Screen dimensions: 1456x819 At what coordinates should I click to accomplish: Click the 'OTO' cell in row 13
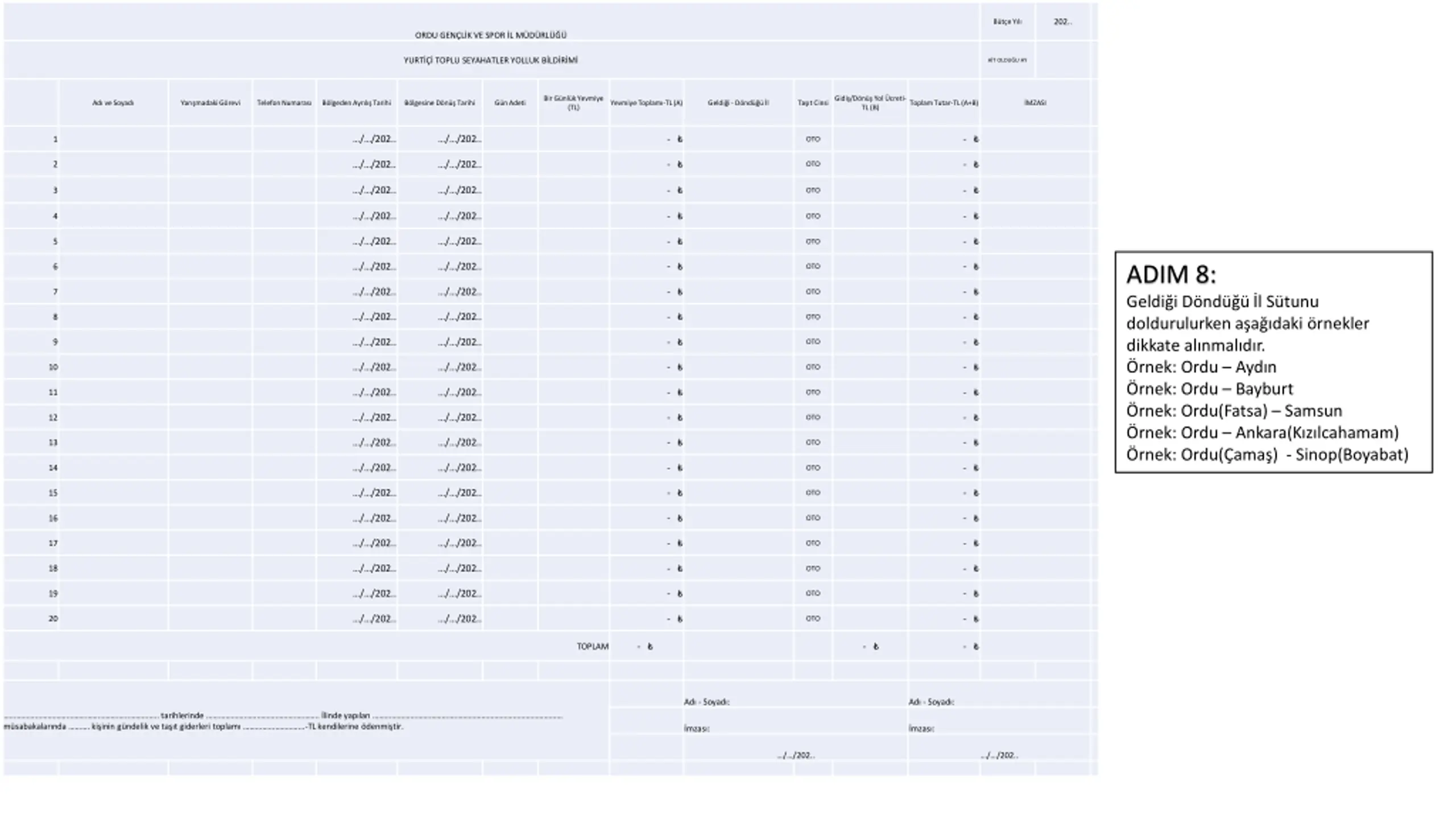813,442
